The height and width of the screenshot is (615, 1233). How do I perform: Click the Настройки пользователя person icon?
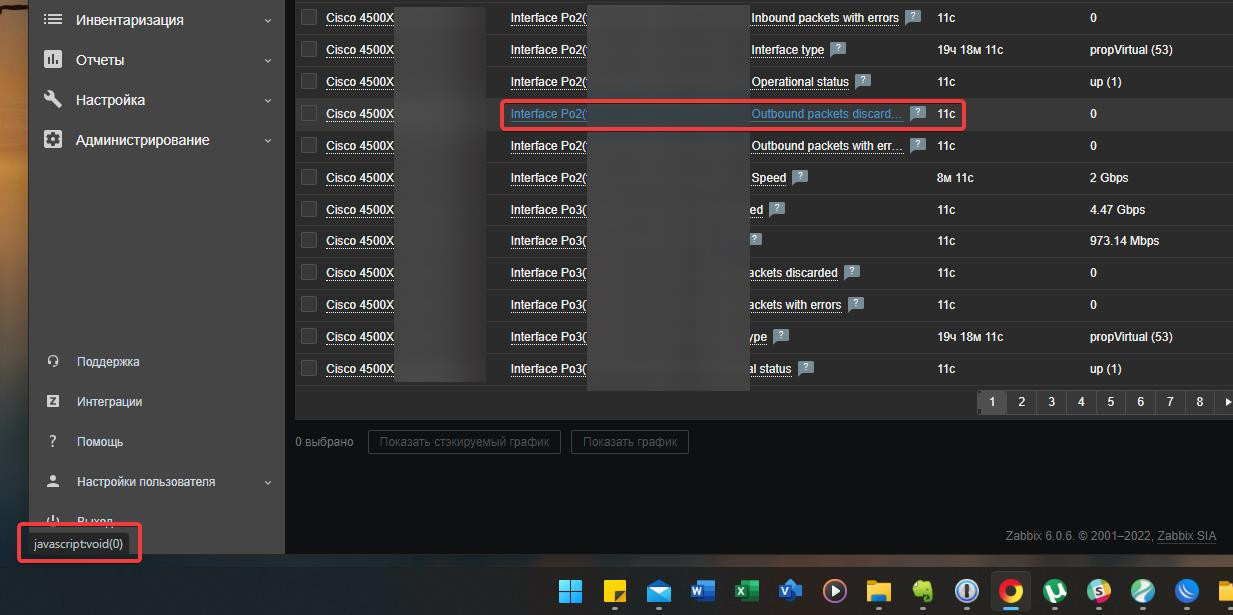[x=54, y=482]
